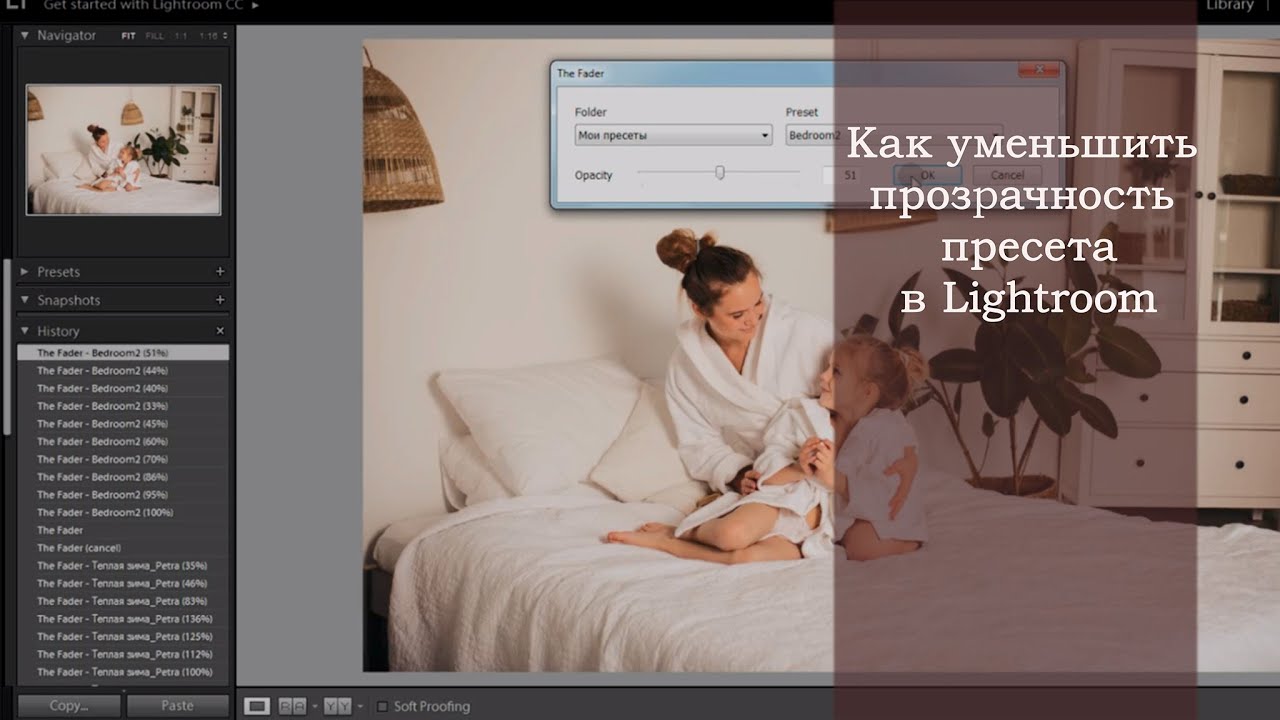
Task: Enable the Soft Proofing checkbox
Action: [382, 707]
